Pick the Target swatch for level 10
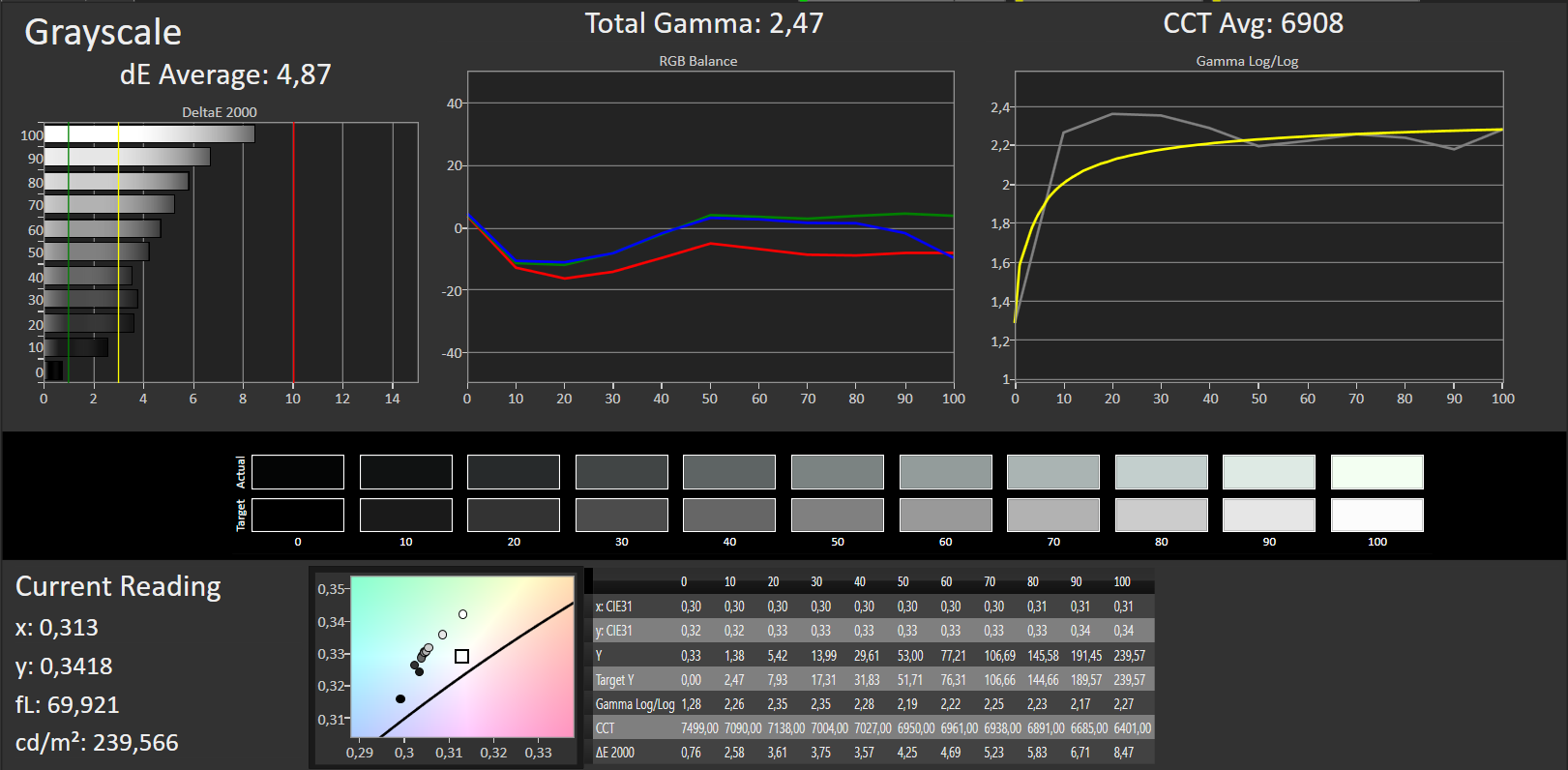The width and height of the screenshot is (1568, 770). click(406, 515)
